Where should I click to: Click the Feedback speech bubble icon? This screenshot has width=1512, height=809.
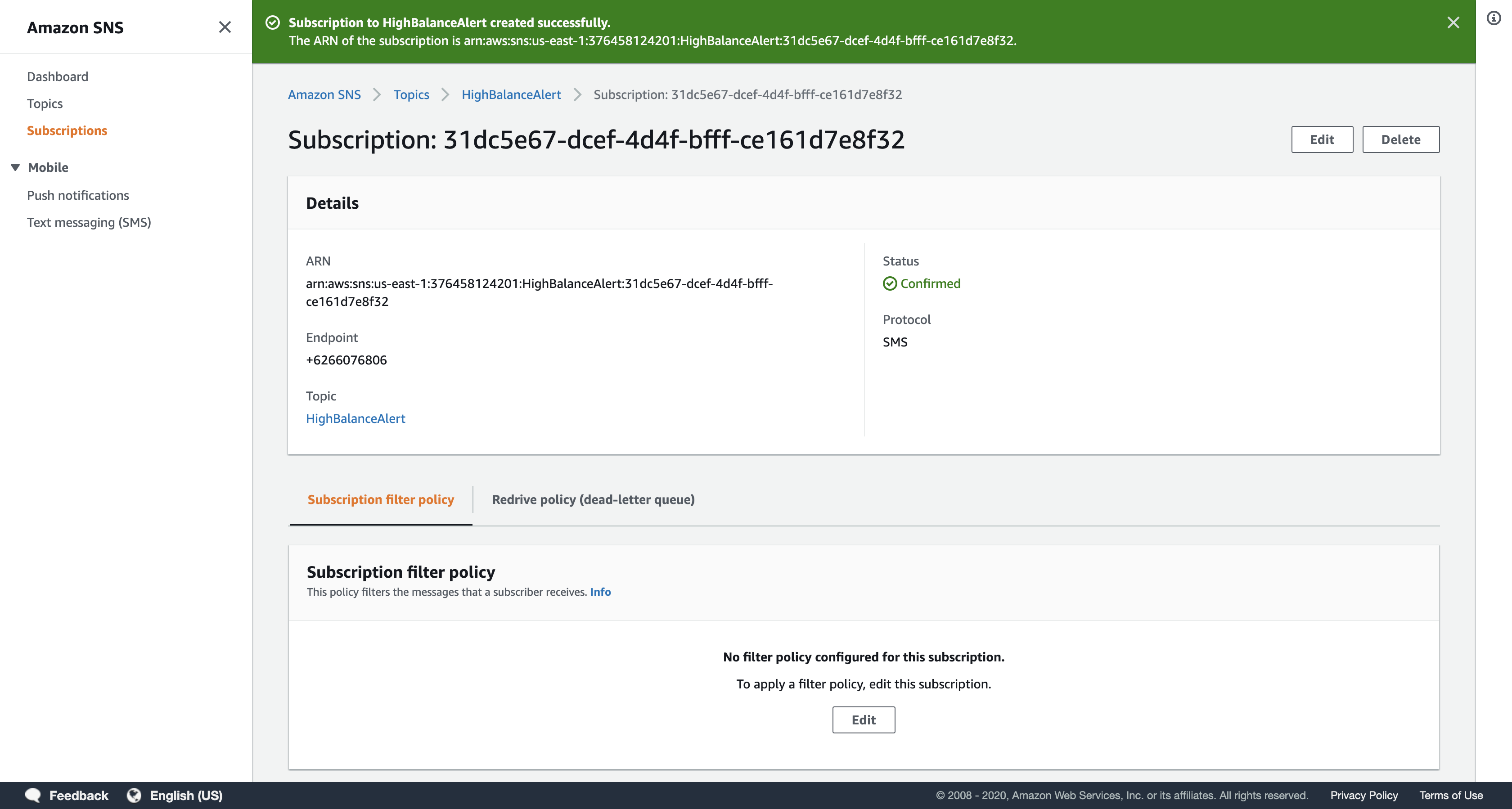pyautogui.click(x=33, y=795)
